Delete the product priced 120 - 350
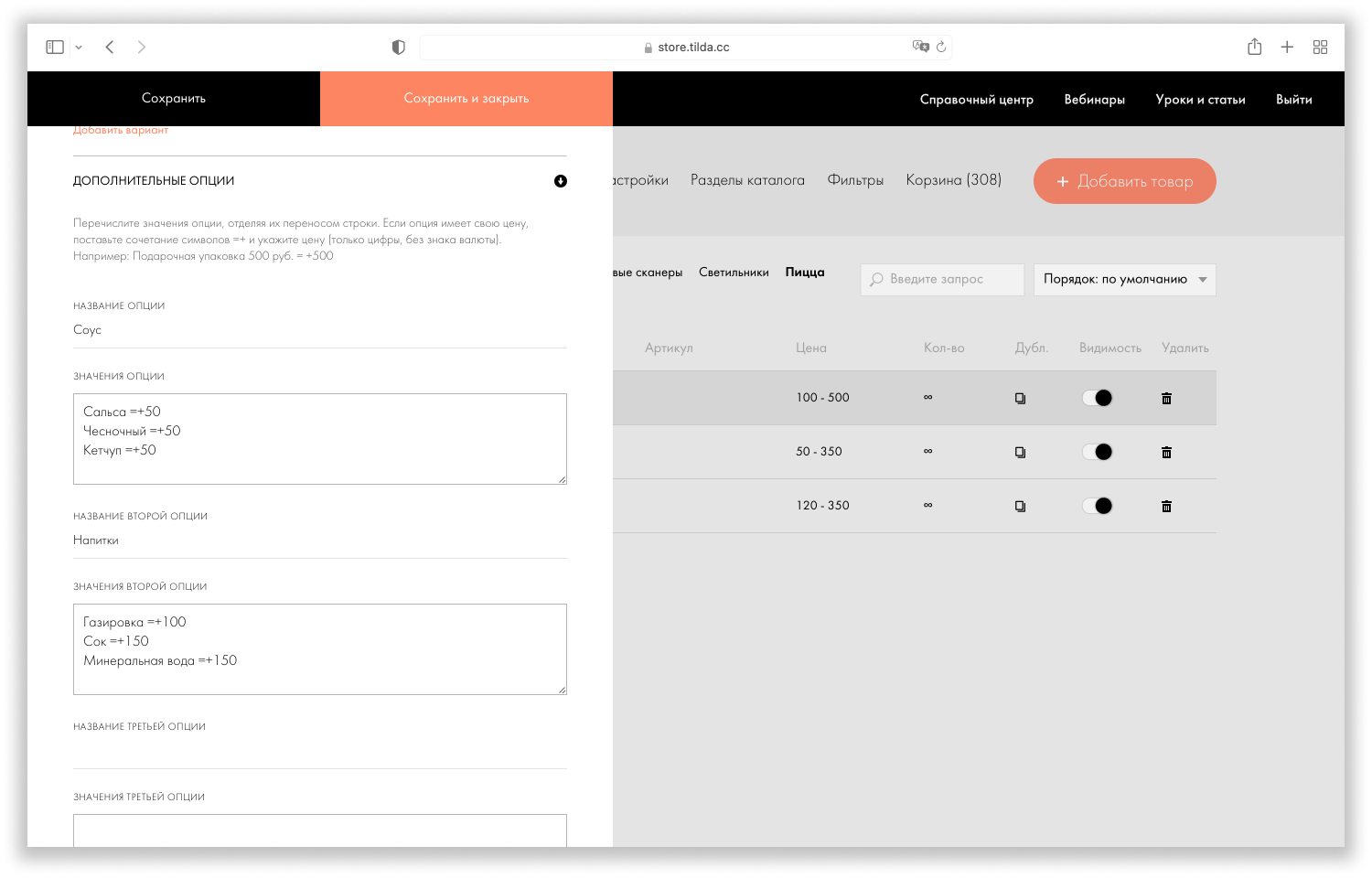Viewport: 1372px width, 878px height. coord(1166,506)
